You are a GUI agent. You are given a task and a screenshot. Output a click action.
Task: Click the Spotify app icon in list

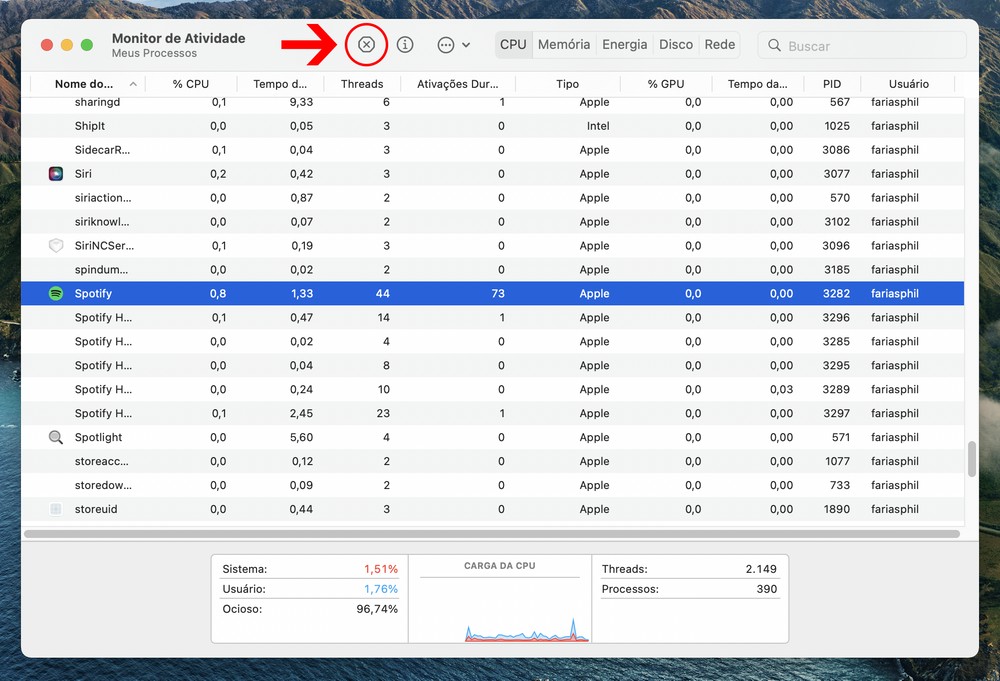point(56,294)
